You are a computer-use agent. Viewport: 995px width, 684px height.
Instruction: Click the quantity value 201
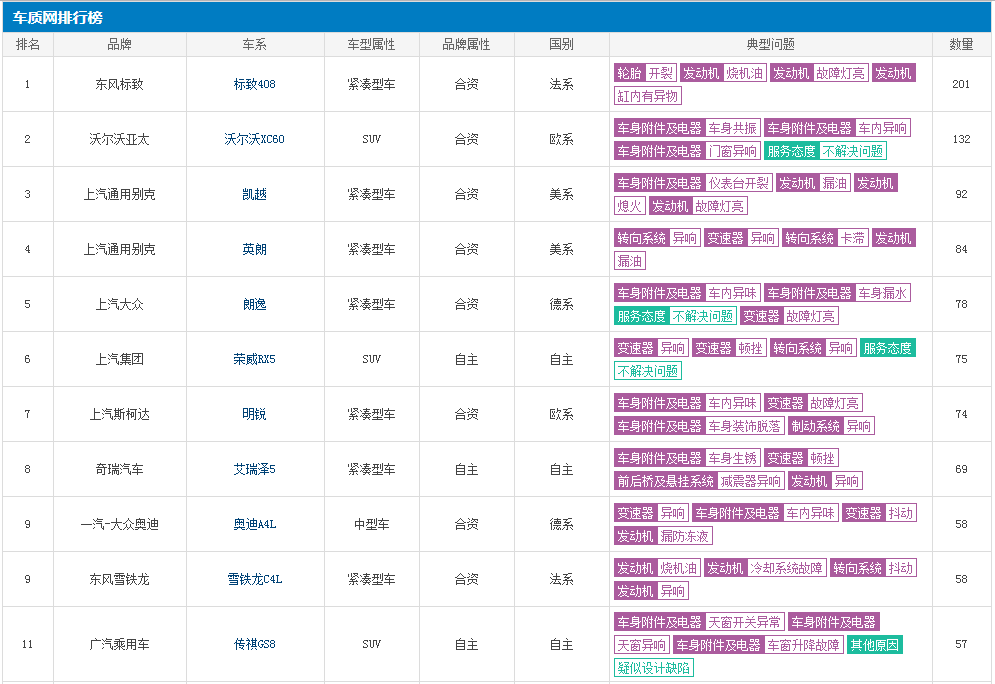(961, 84)
